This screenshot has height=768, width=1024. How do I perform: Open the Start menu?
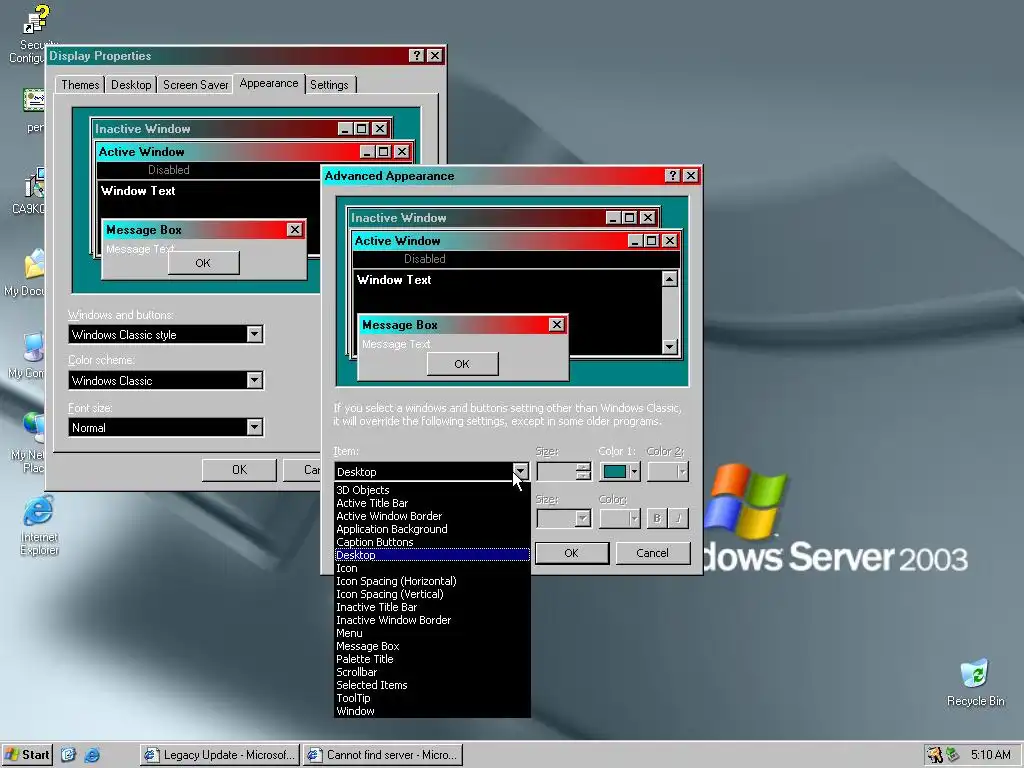(27, 755)
